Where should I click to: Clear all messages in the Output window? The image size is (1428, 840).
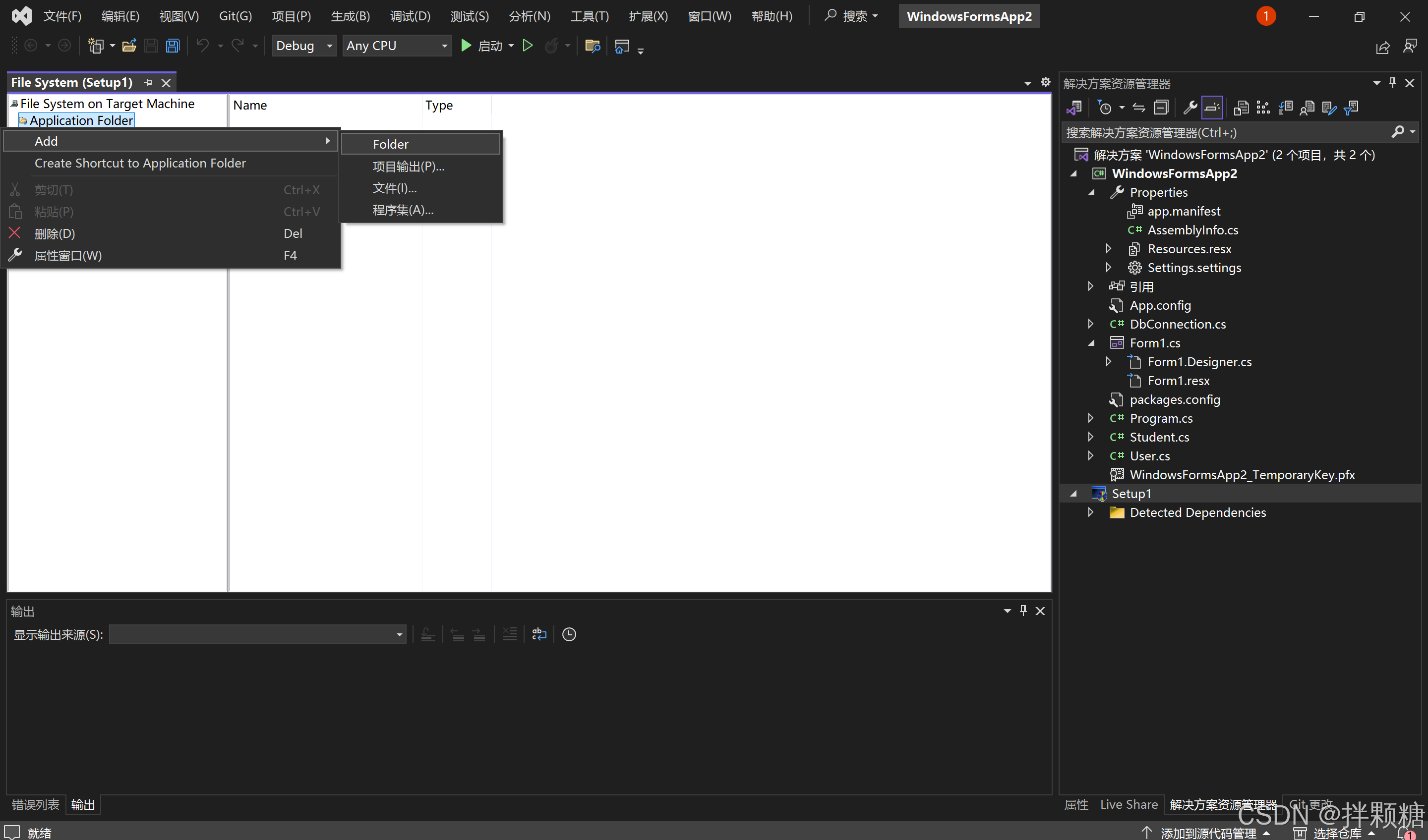coord(509,634)
